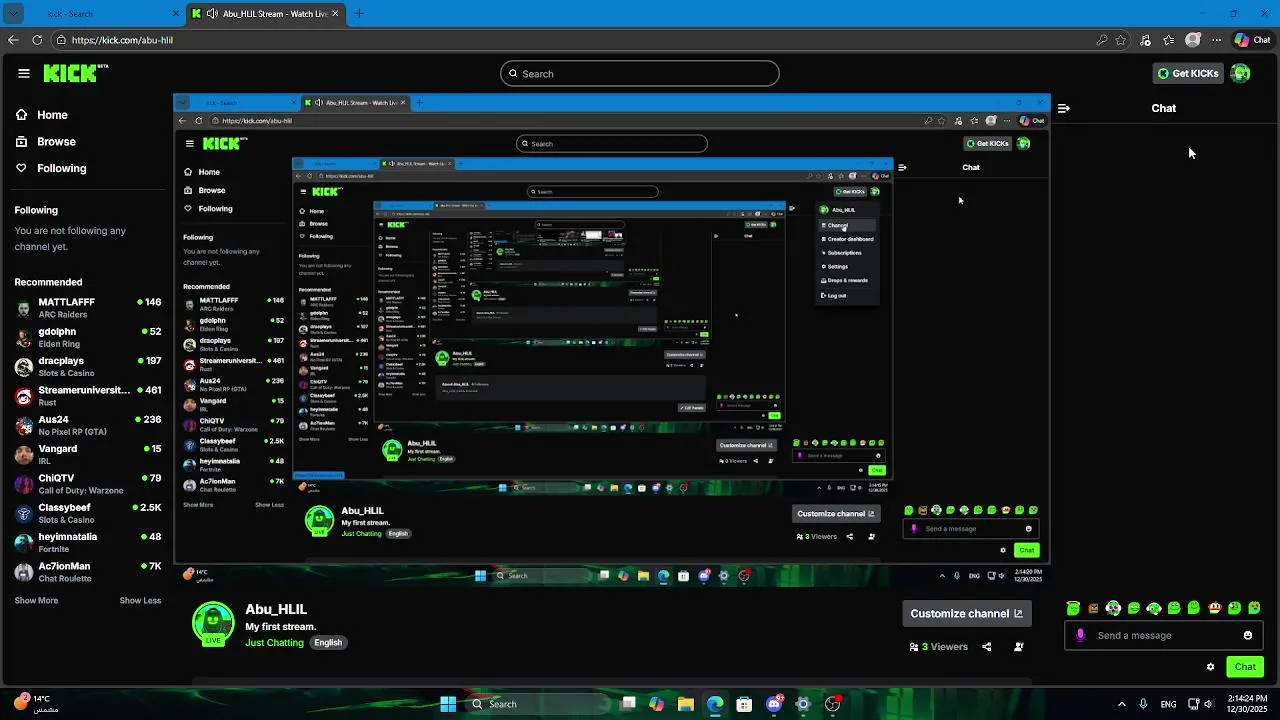Mute audio on Abu_HLIL Stream tab

tap(212, 13)
